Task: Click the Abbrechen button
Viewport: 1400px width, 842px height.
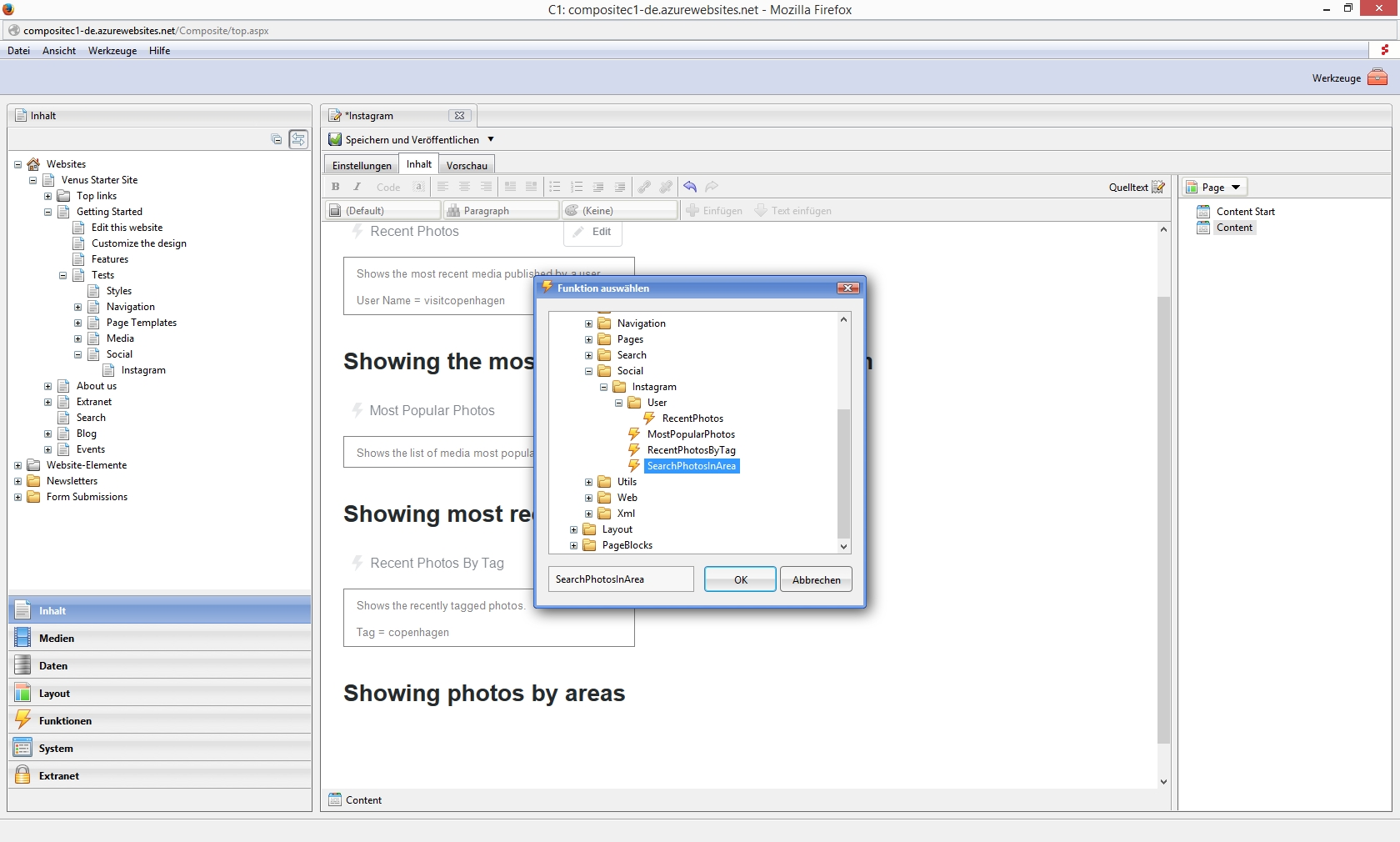Action: pyautogui.click(x=816, y=579)
